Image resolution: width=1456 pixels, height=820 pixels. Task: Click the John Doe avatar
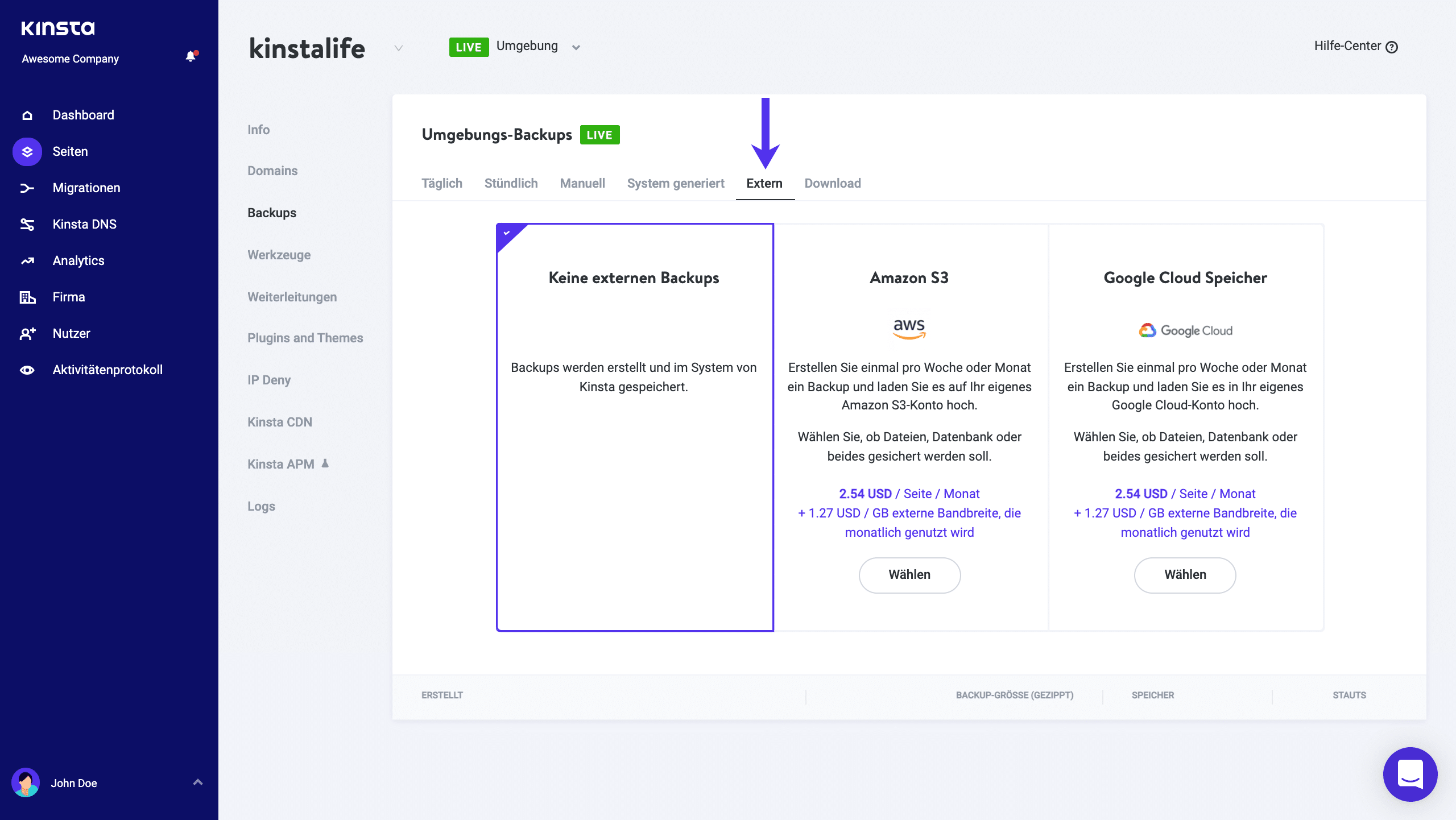[x=26, y=782]
